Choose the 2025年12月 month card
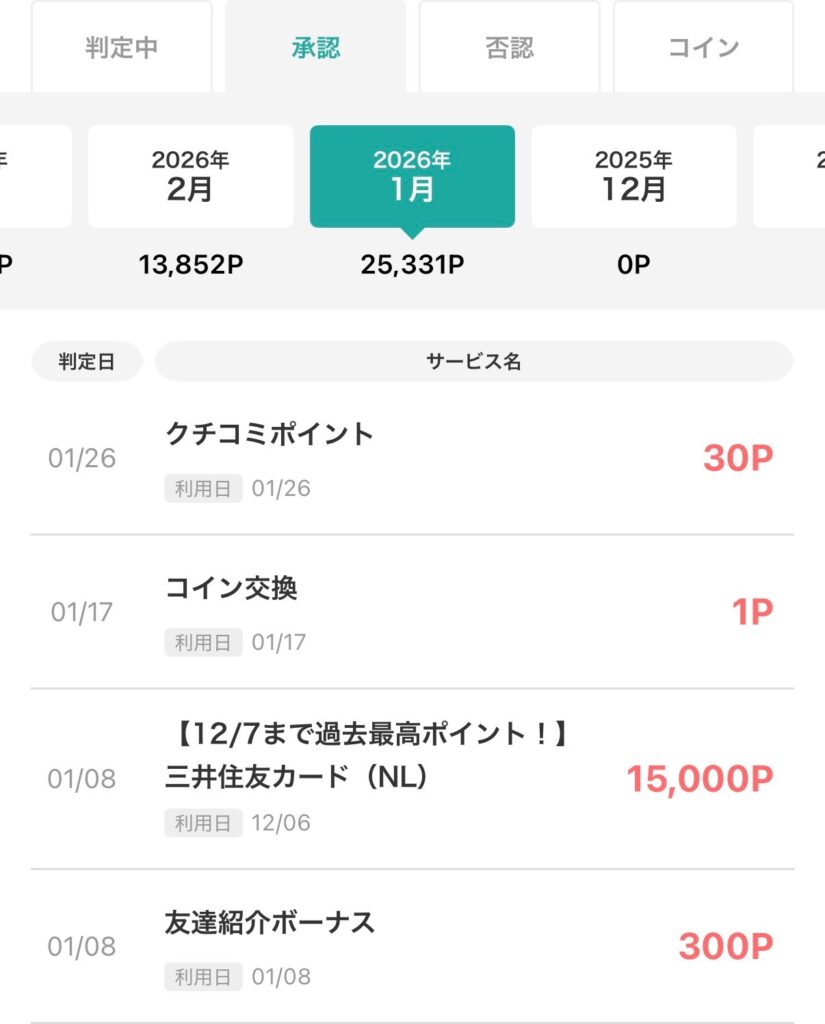 [633, 176]
